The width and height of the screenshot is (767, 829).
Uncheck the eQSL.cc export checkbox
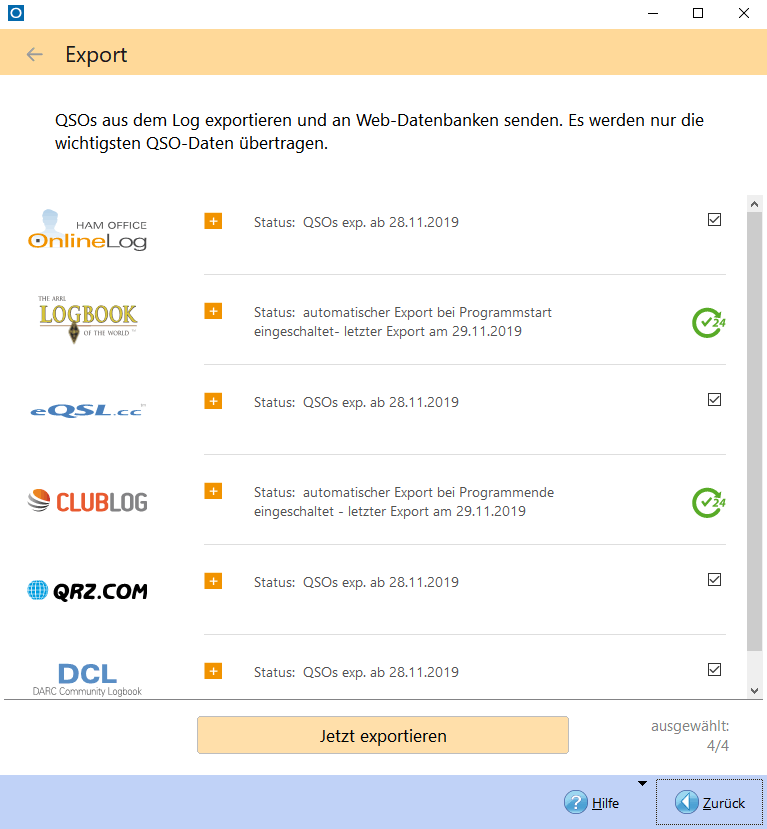coord(714,400)
